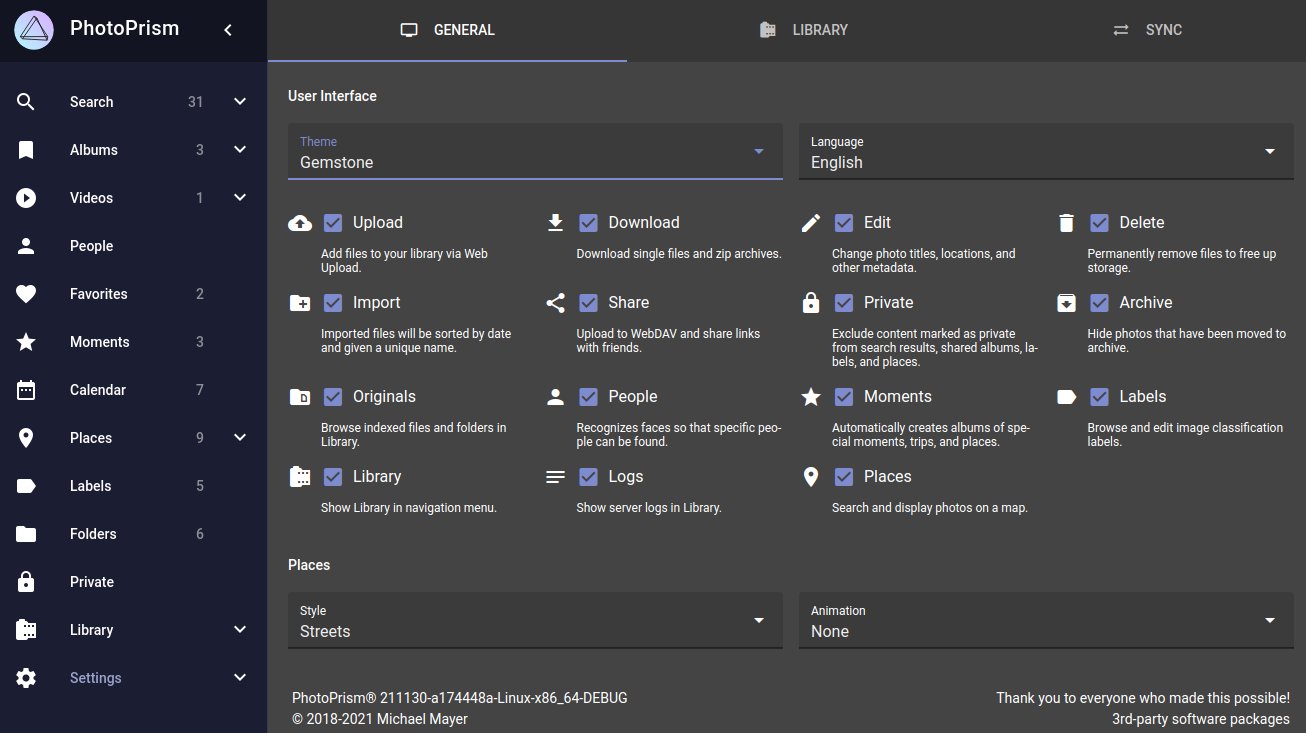Expand the Places submenu arrow in sidebar
This screenshot has height=733, width=1306.
click(240, 438)
